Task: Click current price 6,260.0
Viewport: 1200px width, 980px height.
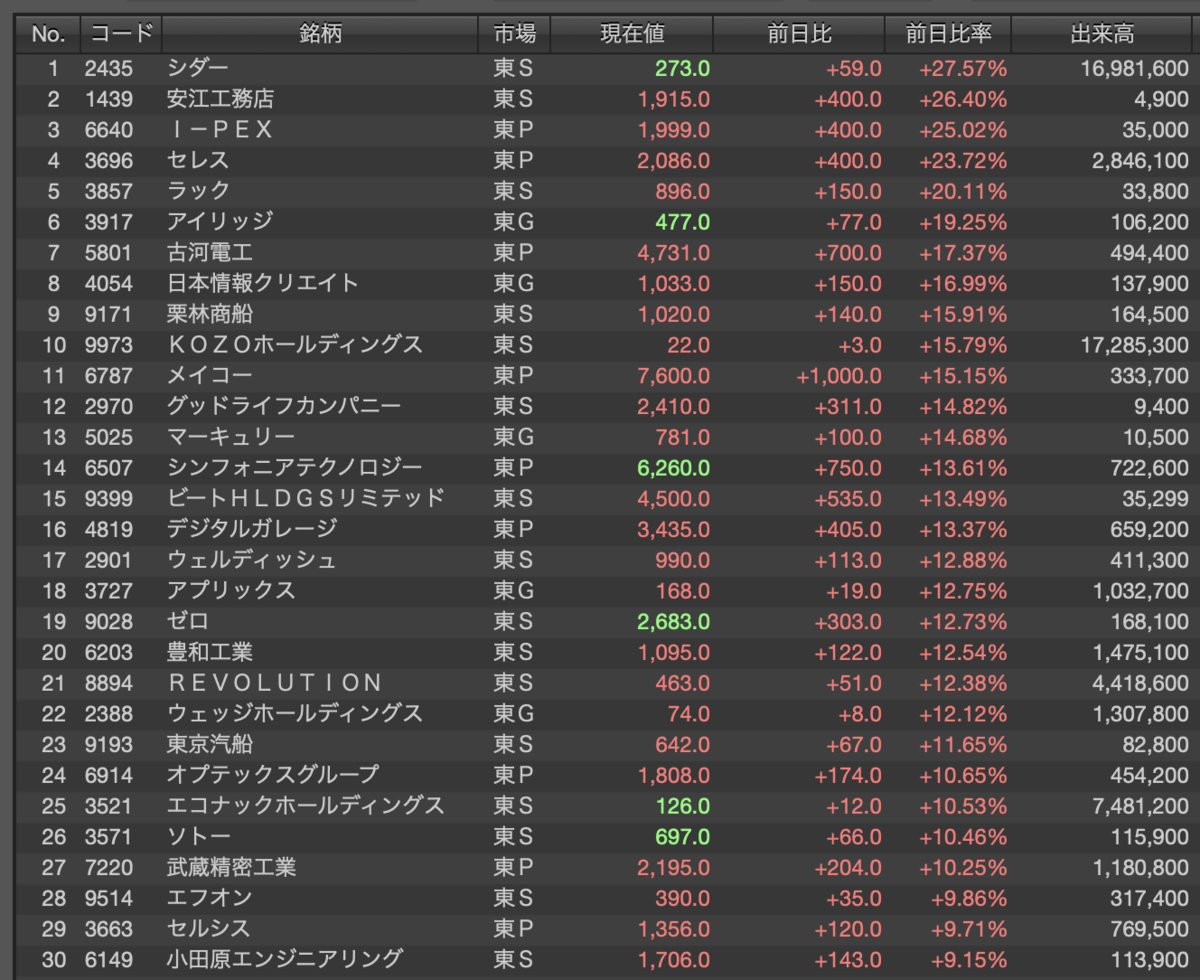Action: tap(673, 468)
